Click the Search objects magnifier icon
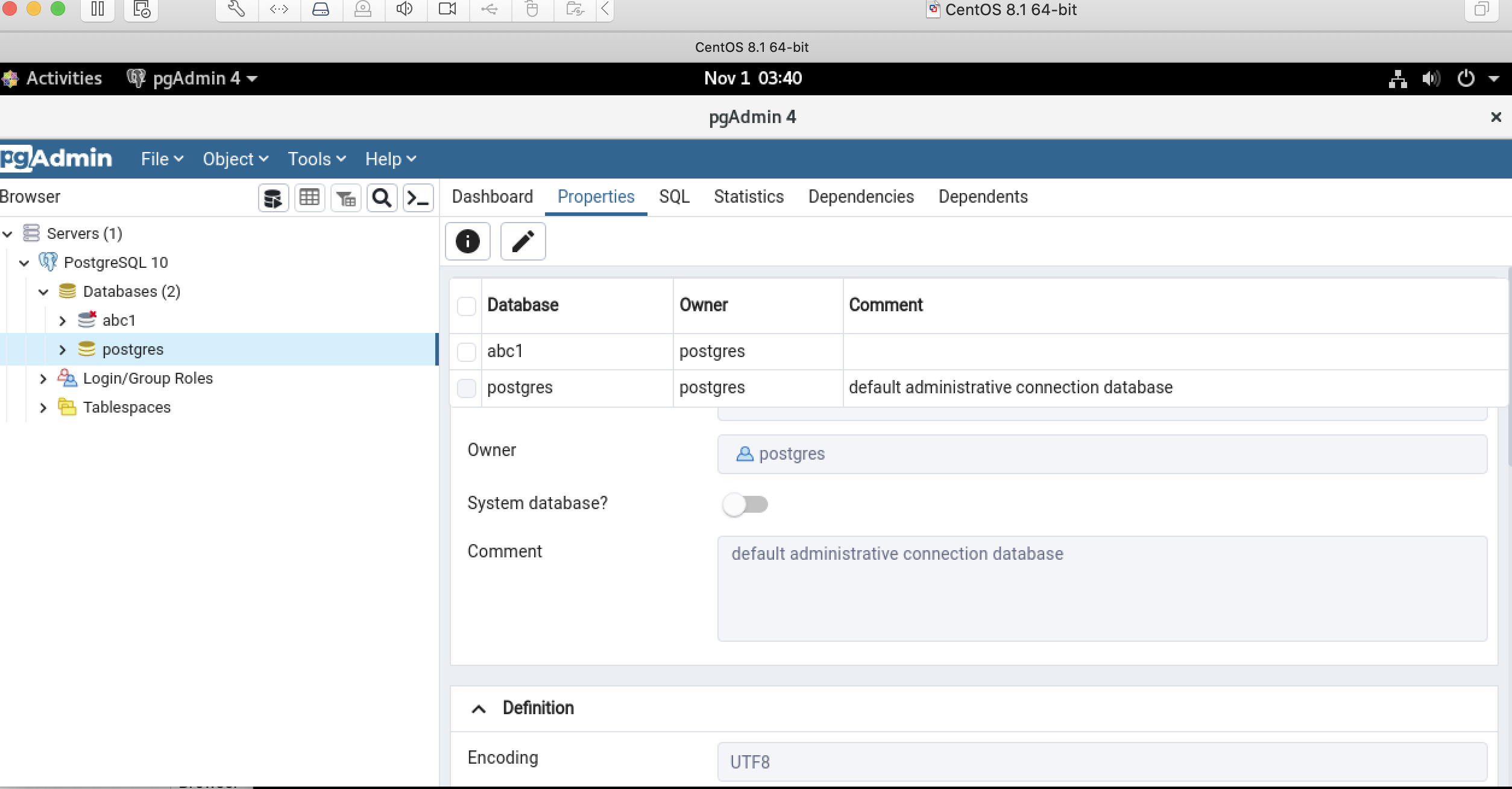This screenshot has height=789, width=1512. (x=382, y=197)
